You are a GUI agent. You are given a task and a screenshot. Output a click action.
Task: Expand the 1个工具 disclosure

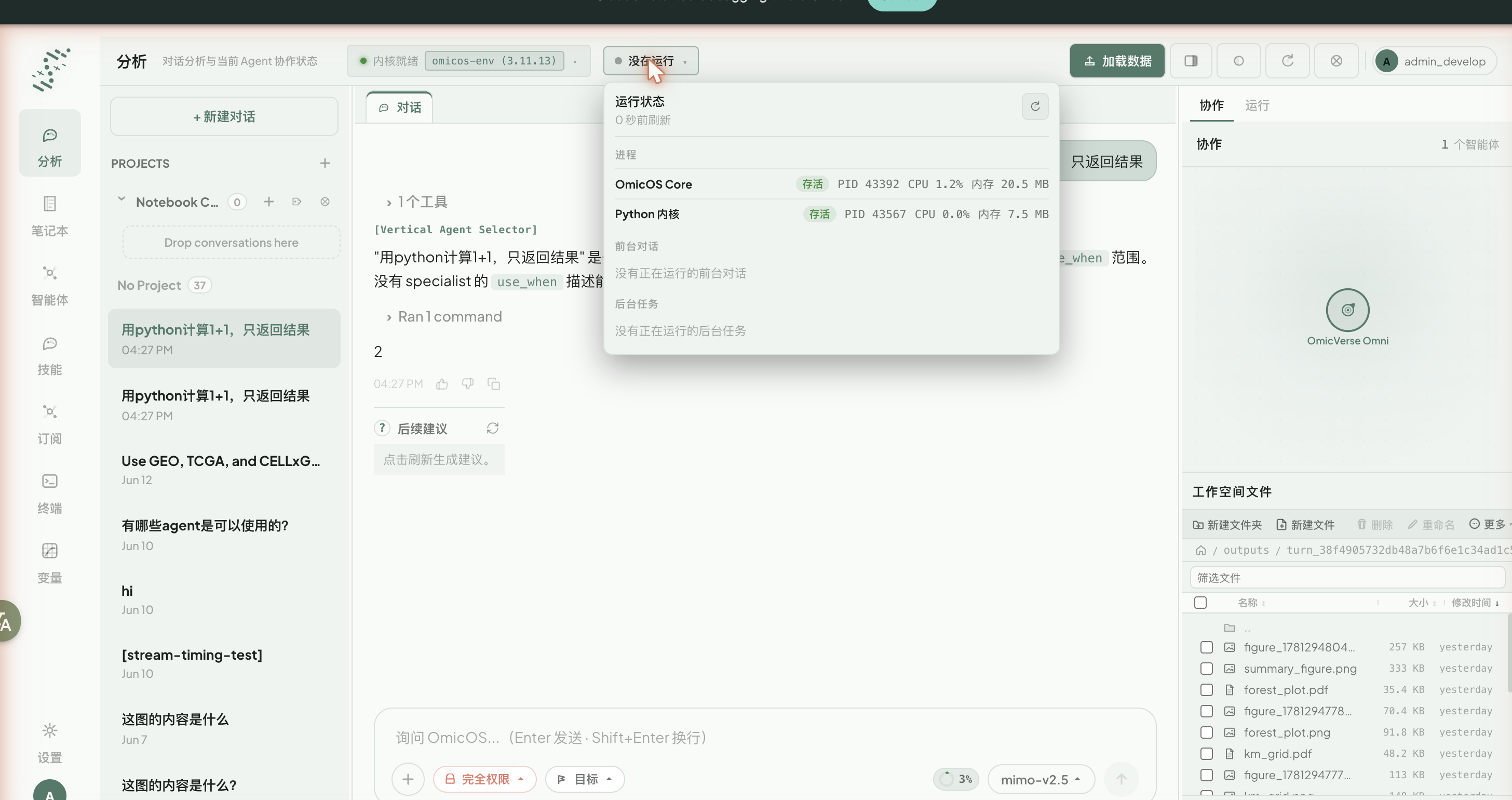click(417, 202)
